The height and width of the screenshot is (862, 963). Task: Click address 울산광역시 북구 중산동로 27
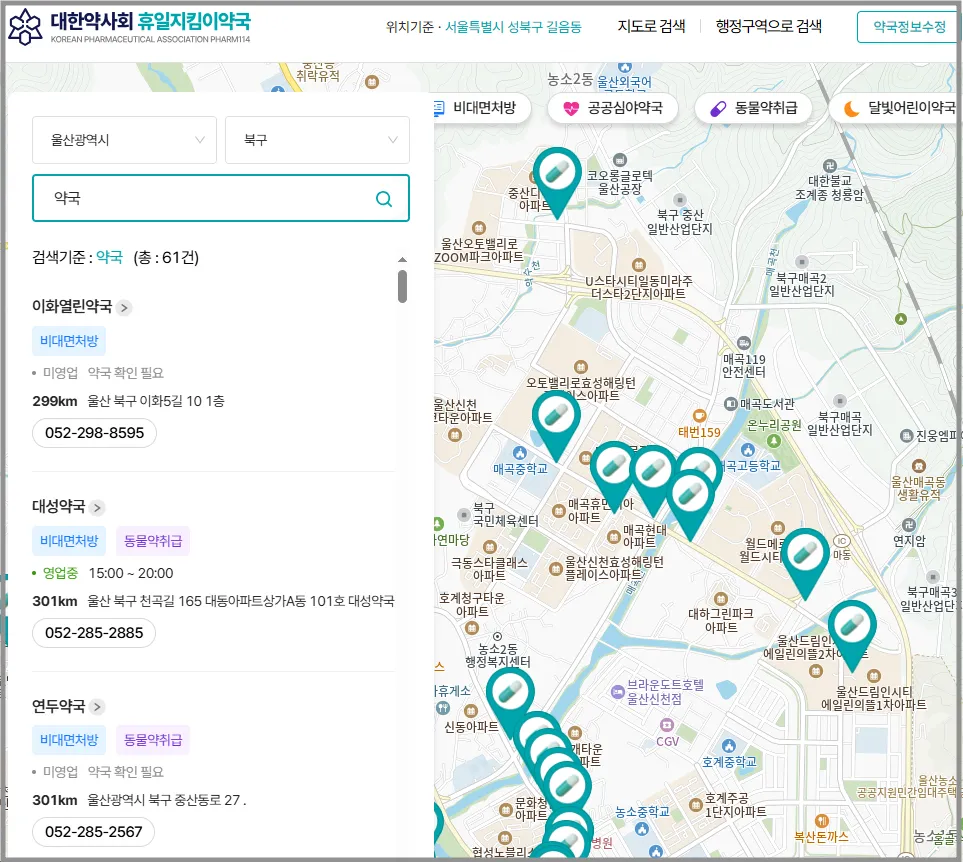pyautogui.click(x=166, y=800)
